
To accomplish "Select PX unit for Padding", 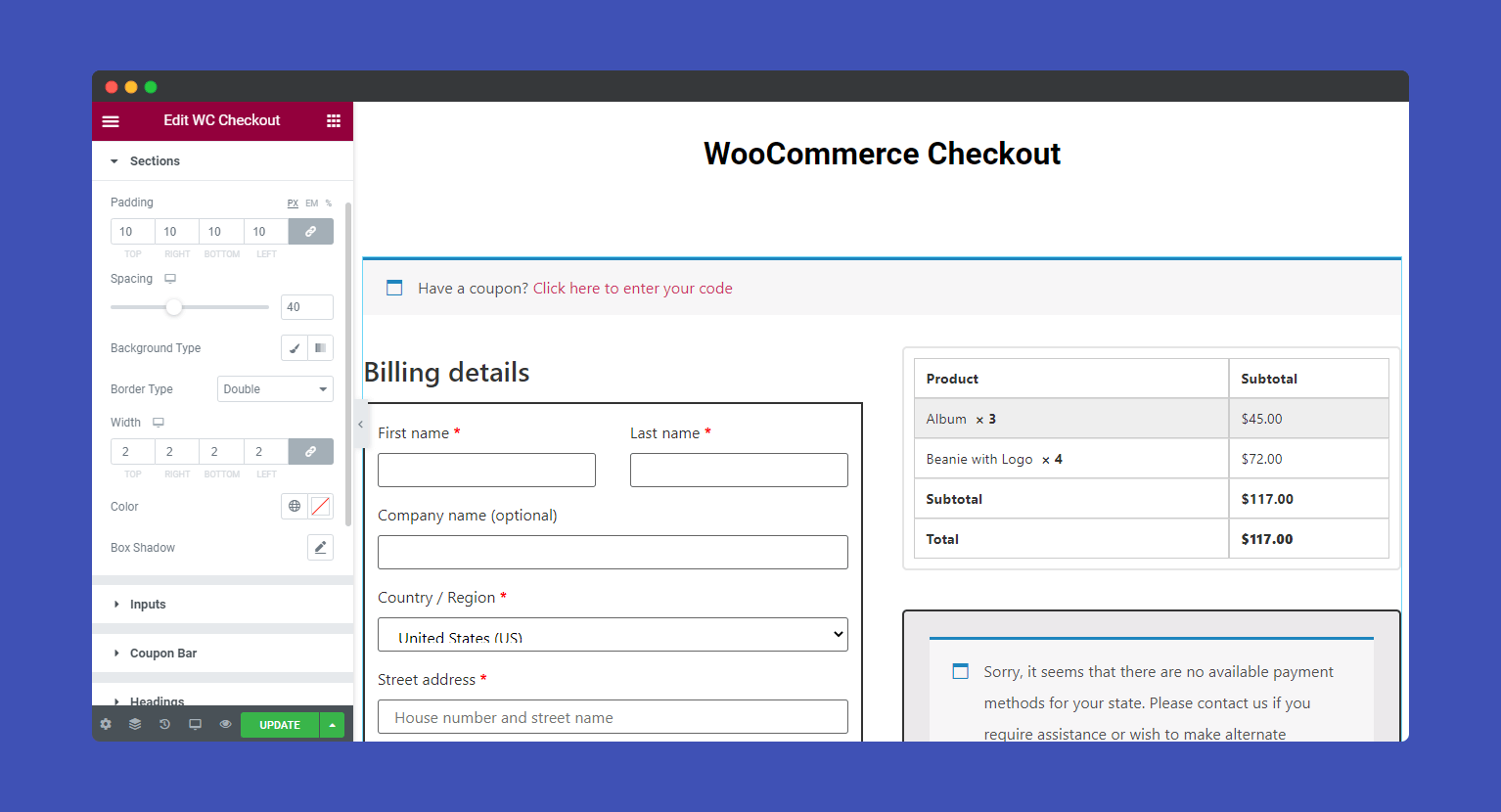I will tap(293, 203).
